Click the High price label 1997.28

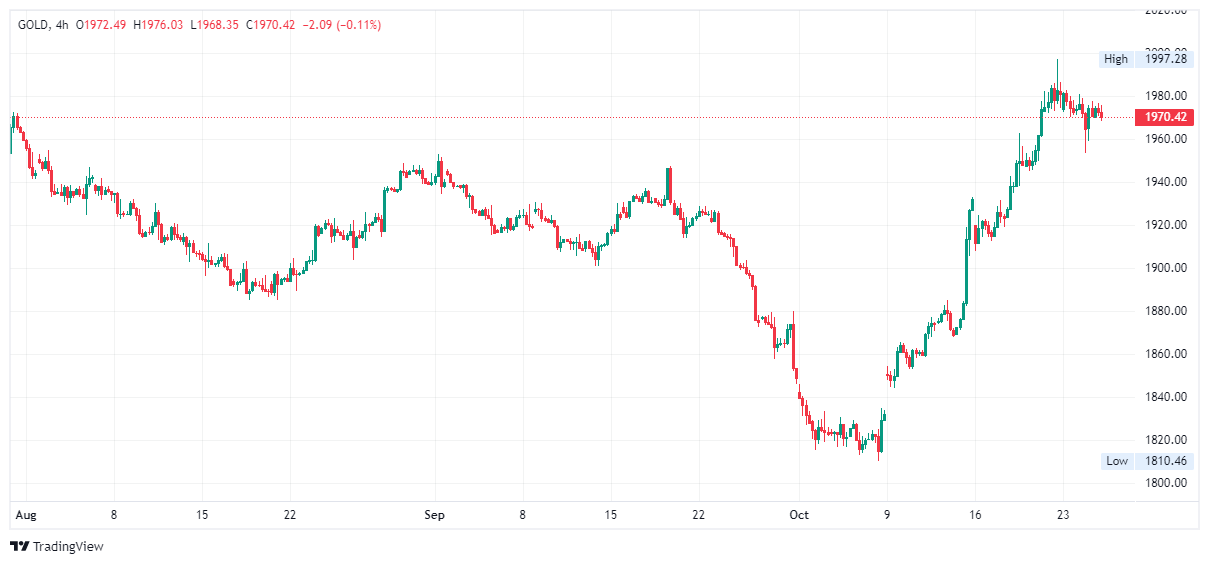click(1166, 59)
